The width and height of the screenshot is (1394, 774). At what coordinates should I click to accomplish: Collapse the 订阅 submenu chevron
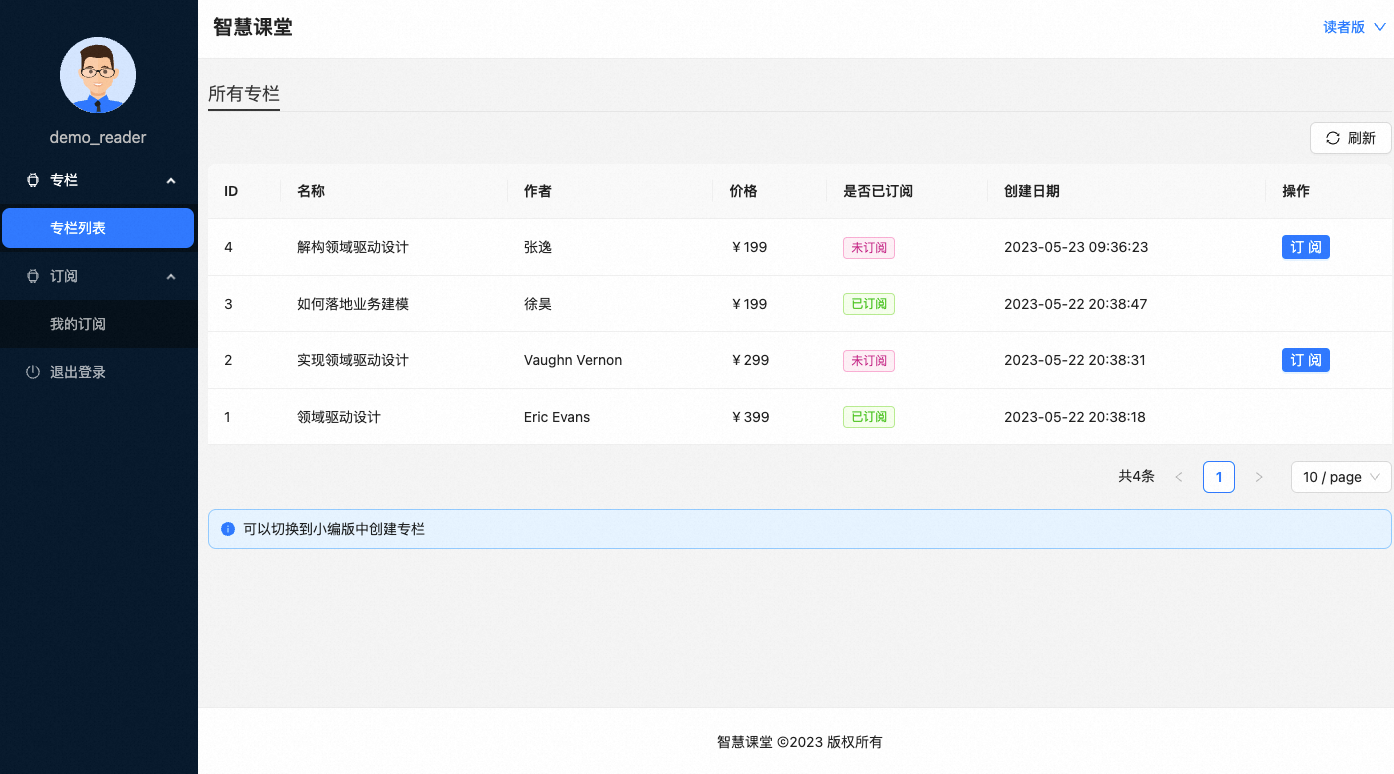point(171,276)
